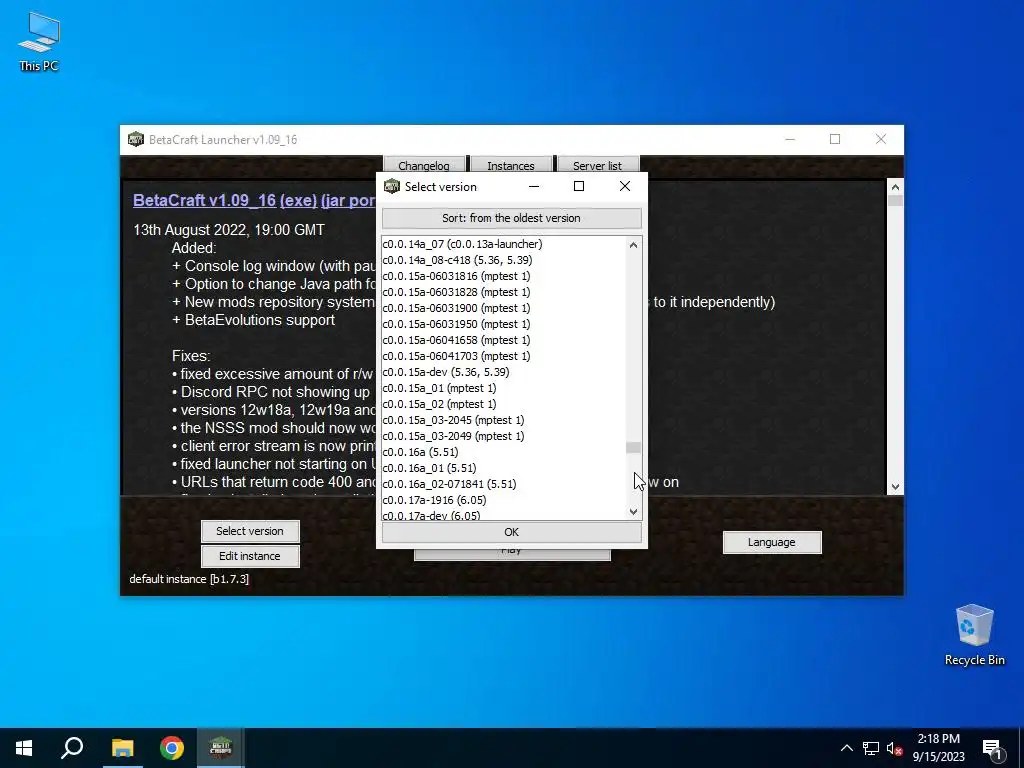Click BetaCraft Launcher window title icon
This screenshot has width=1024, height=768.
[136, 139]
